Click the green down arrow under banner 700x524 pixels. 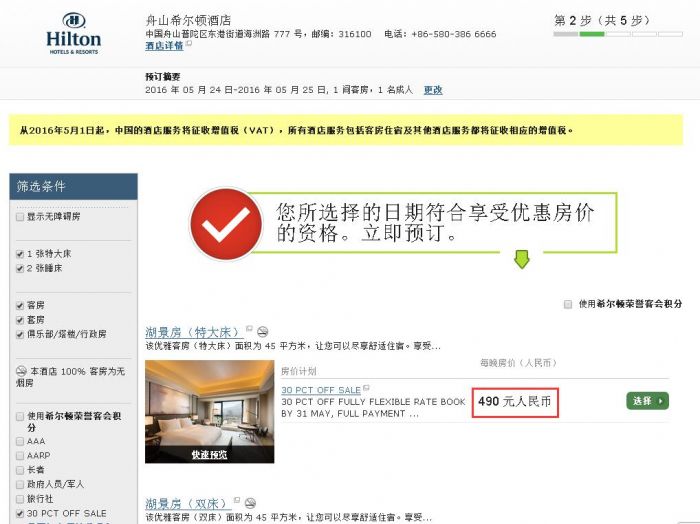[521, 259]
